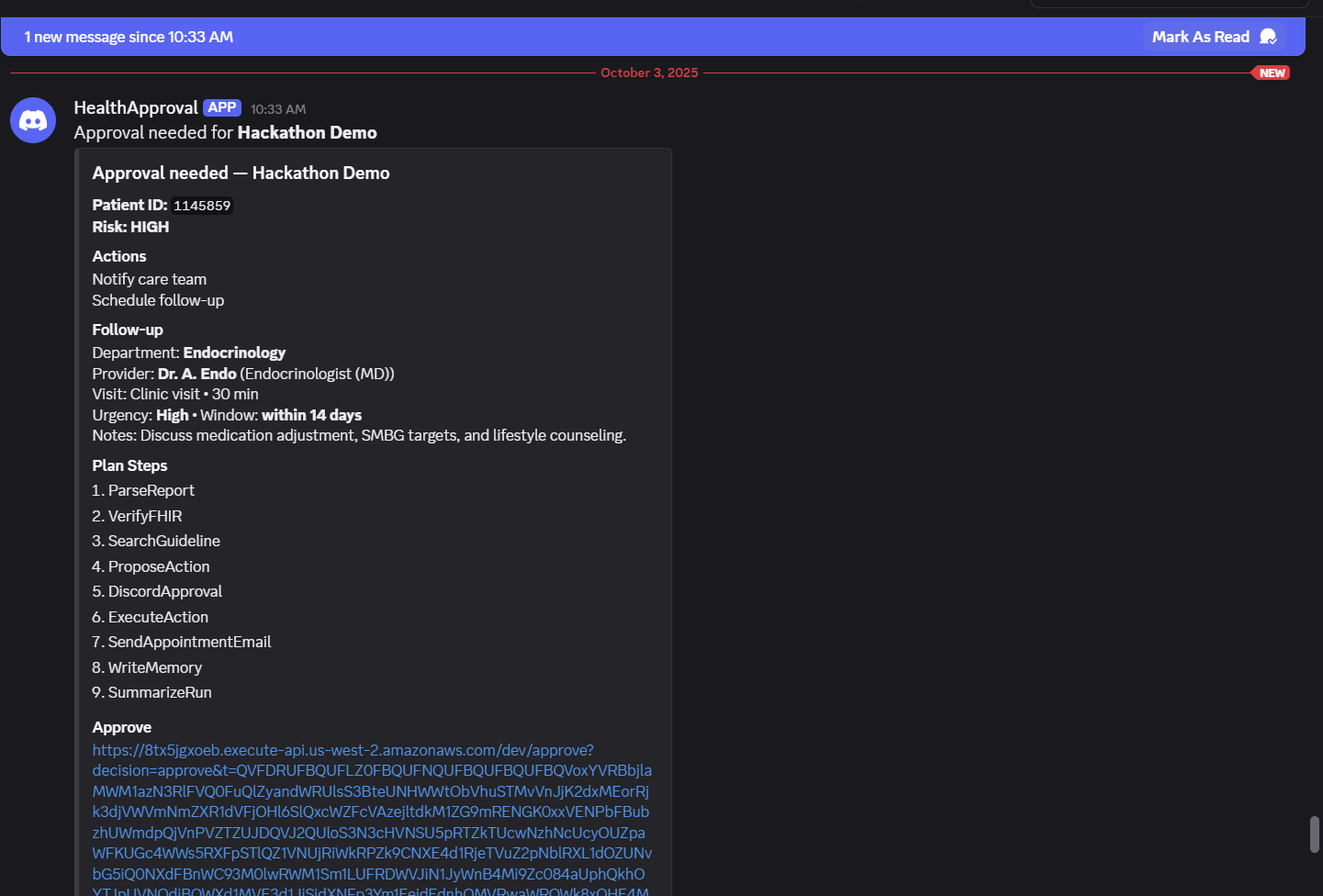This screenshot has width=1323, height=896.
Task: Click plan step 7. SendAppointmentEmail
Action: click(x=182, y=642)
